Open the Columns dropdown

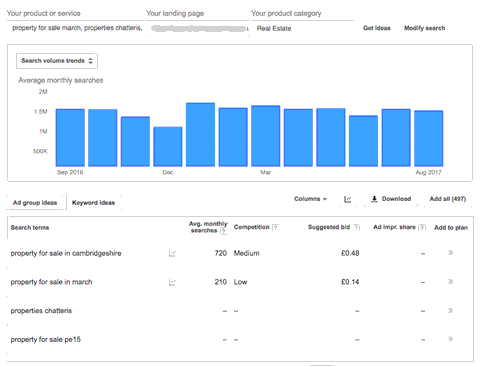click(310, 199)
